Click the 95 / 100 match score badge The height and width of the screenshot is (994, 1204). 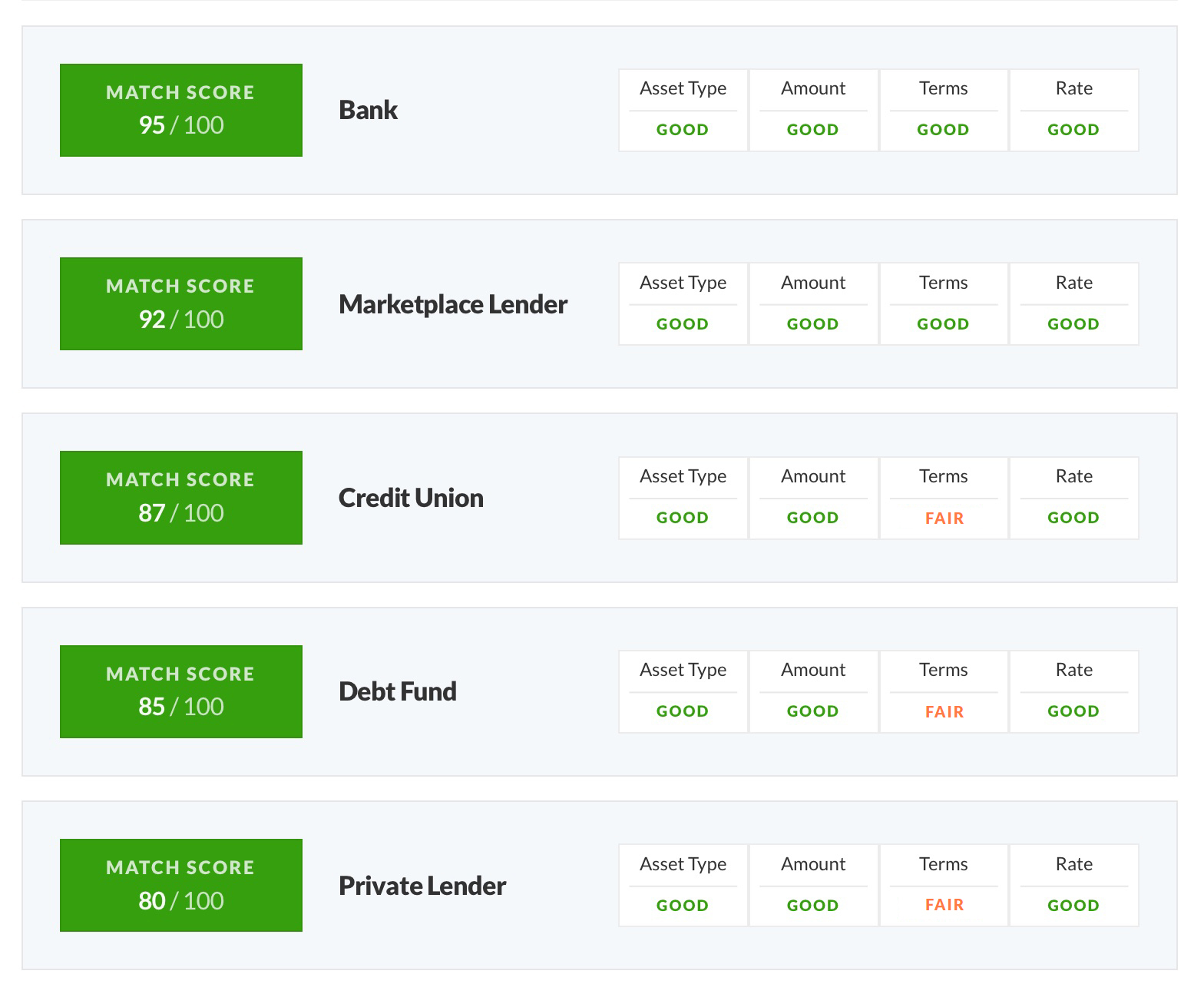tap(181, 111)
